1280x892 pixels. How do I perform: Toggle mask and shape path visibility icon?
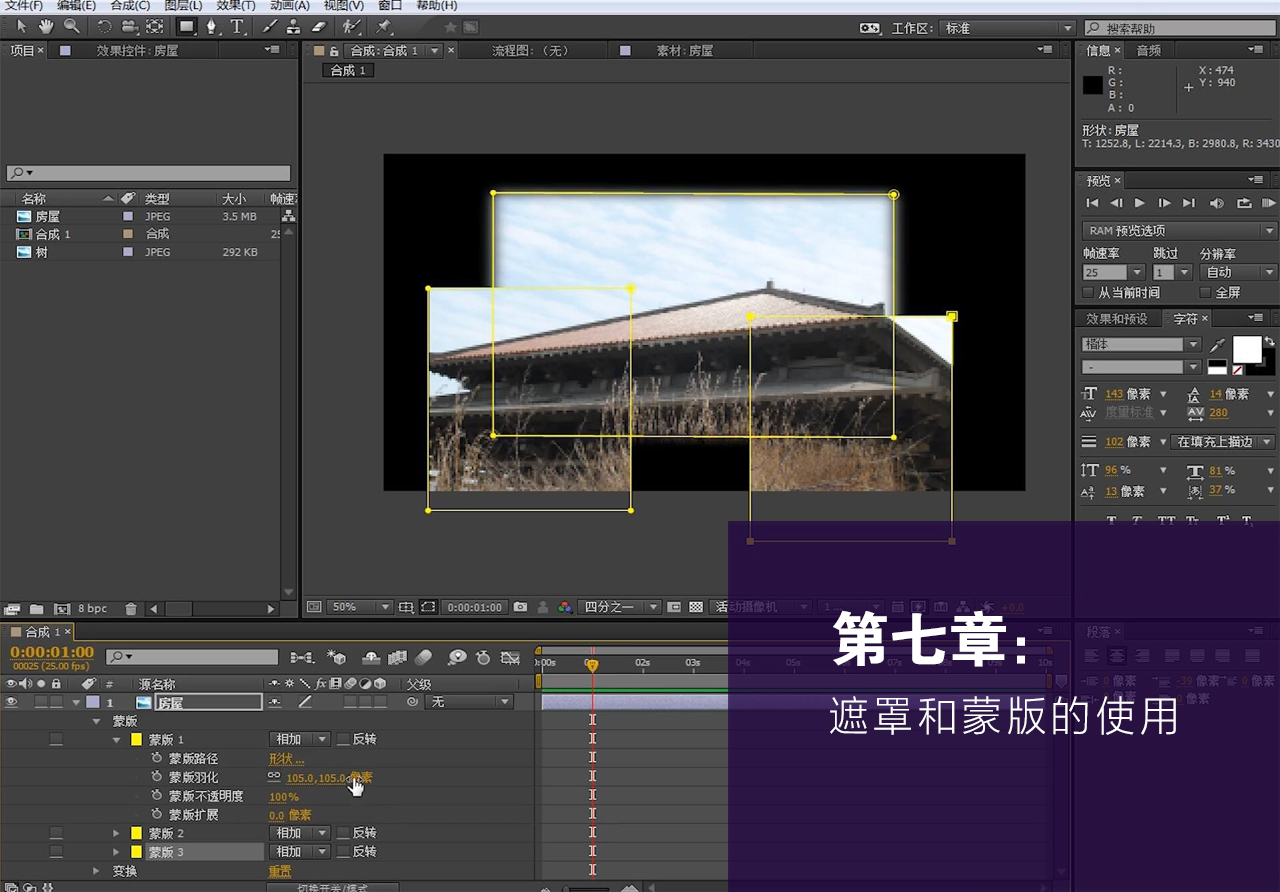(428, 607)
